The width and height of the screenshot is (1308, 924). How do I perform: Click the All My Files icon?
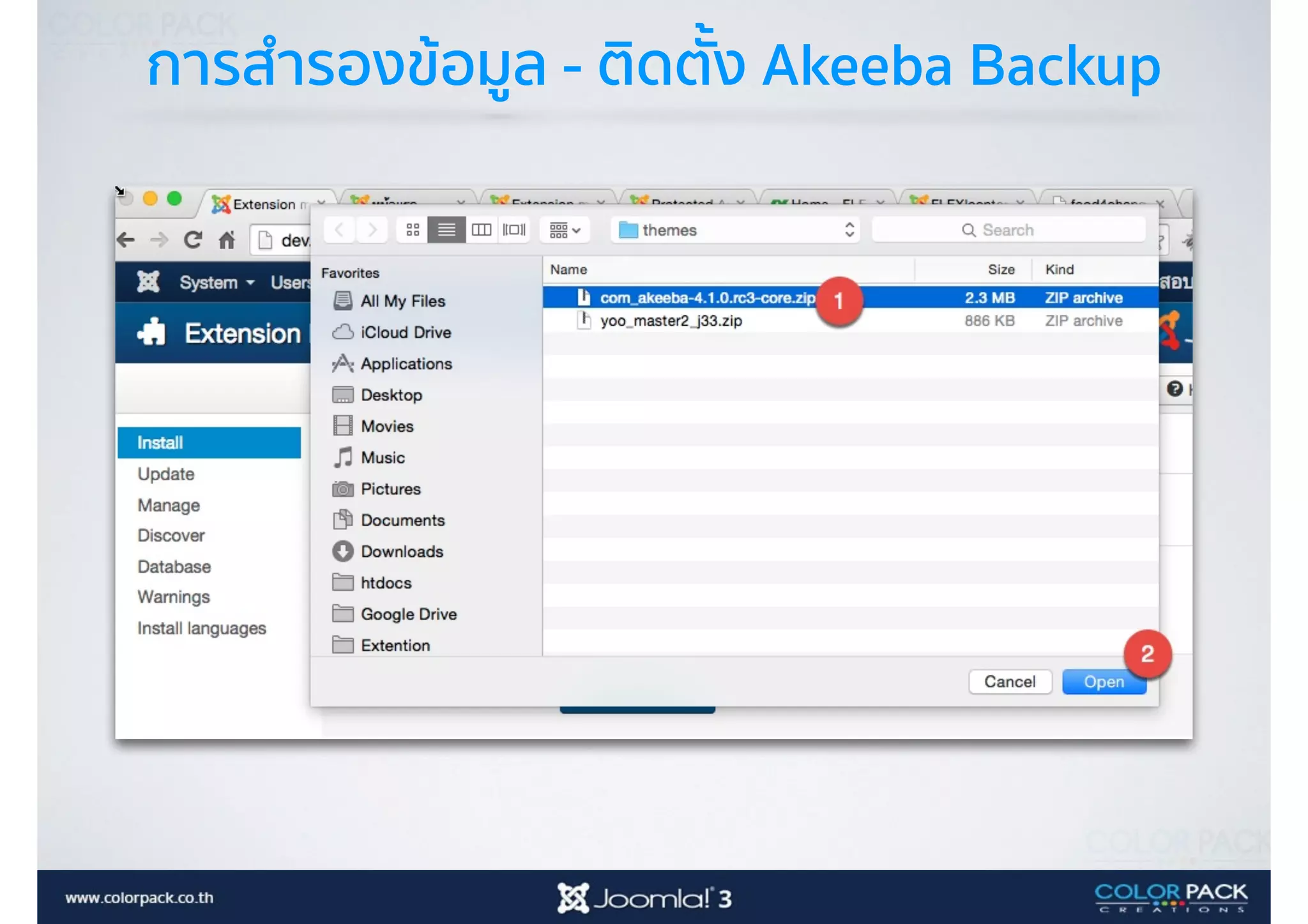point(343,301)
